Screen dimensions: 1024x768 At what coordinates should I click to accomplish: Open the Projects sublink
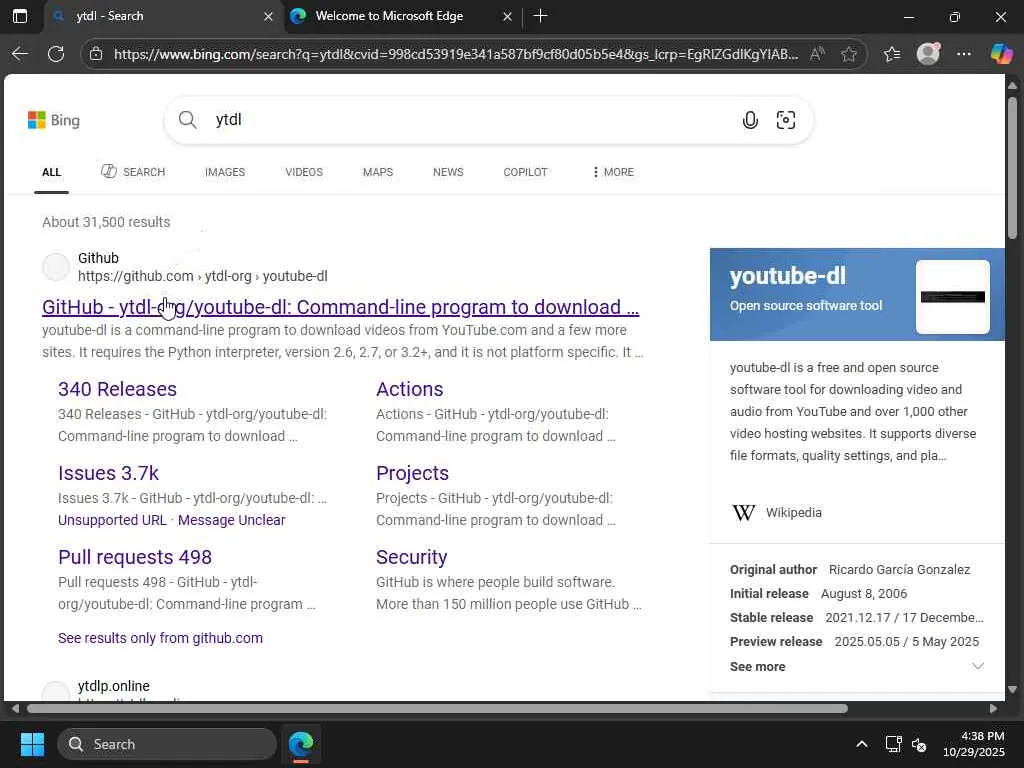(x=412, y=473)
